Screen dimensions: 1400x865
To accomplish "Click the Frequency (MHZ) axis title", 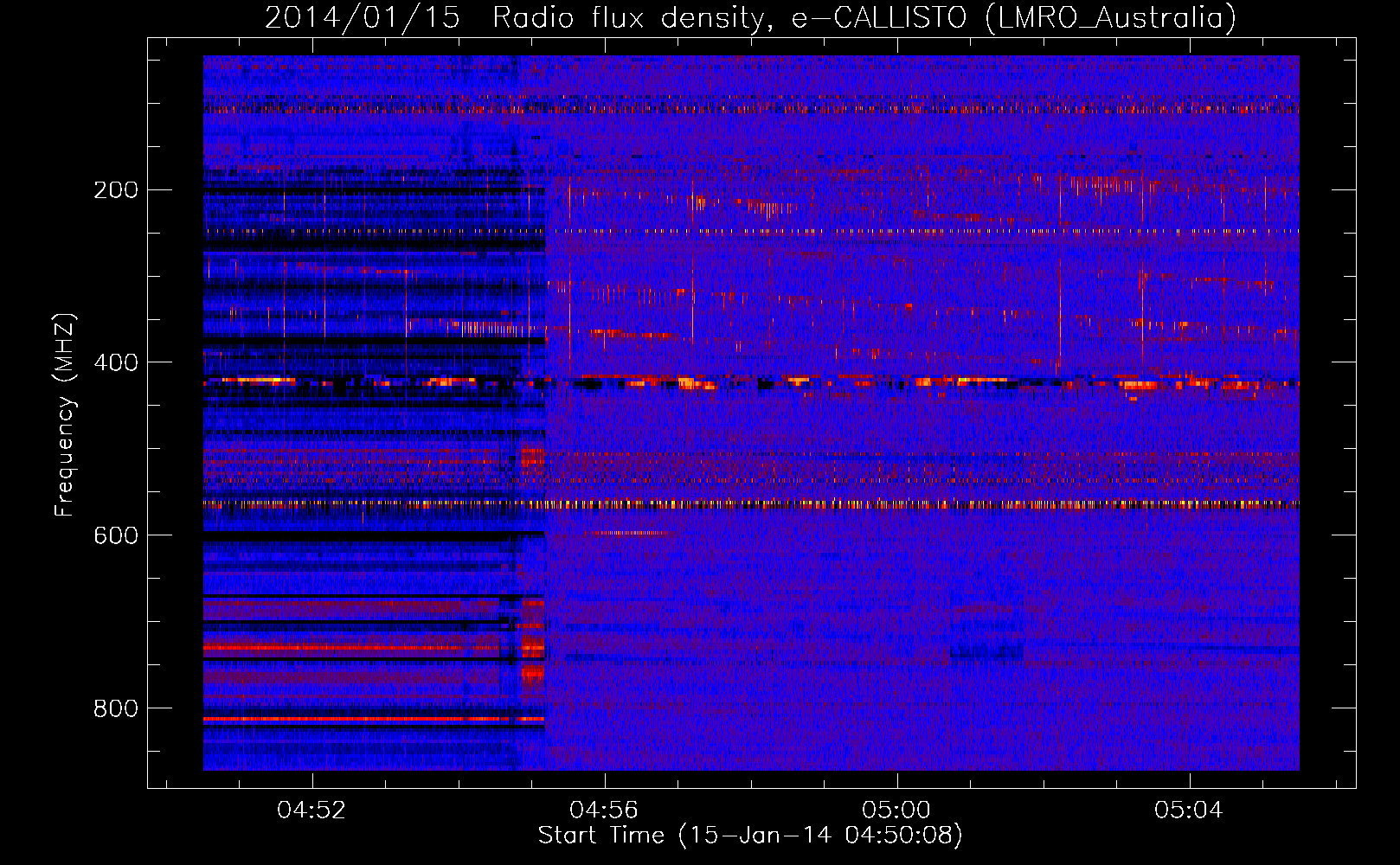I will (65, 415).
